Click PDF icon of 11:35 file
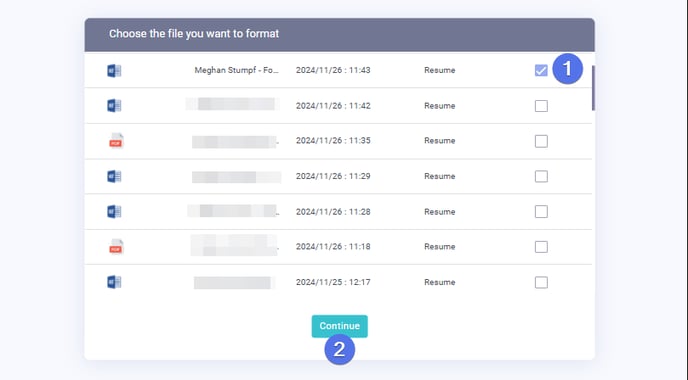This screenshot has width=688, height=380. pos(116,141)
